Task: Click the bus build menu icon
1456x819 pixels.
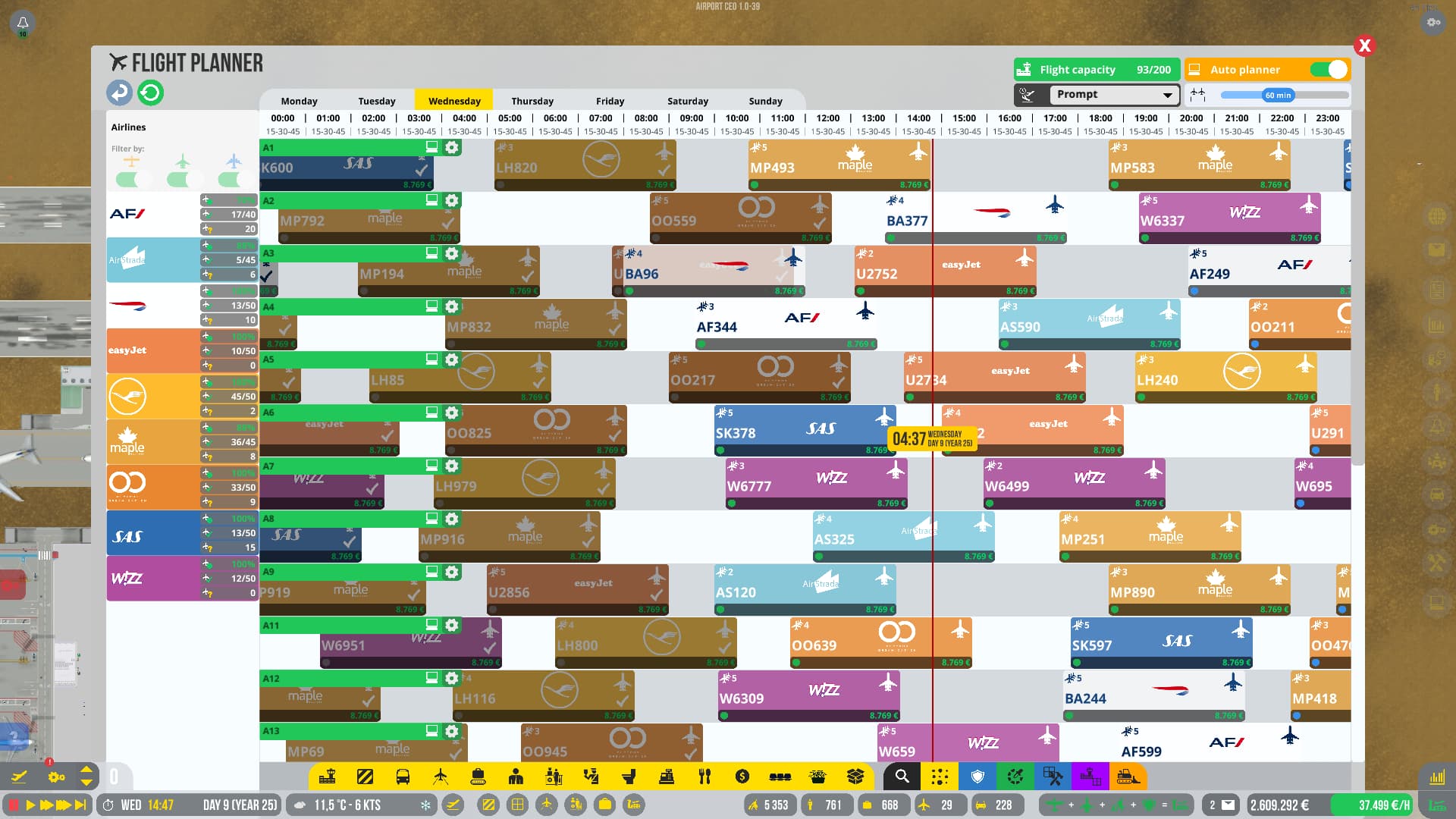Action: (x=403, y=776)
